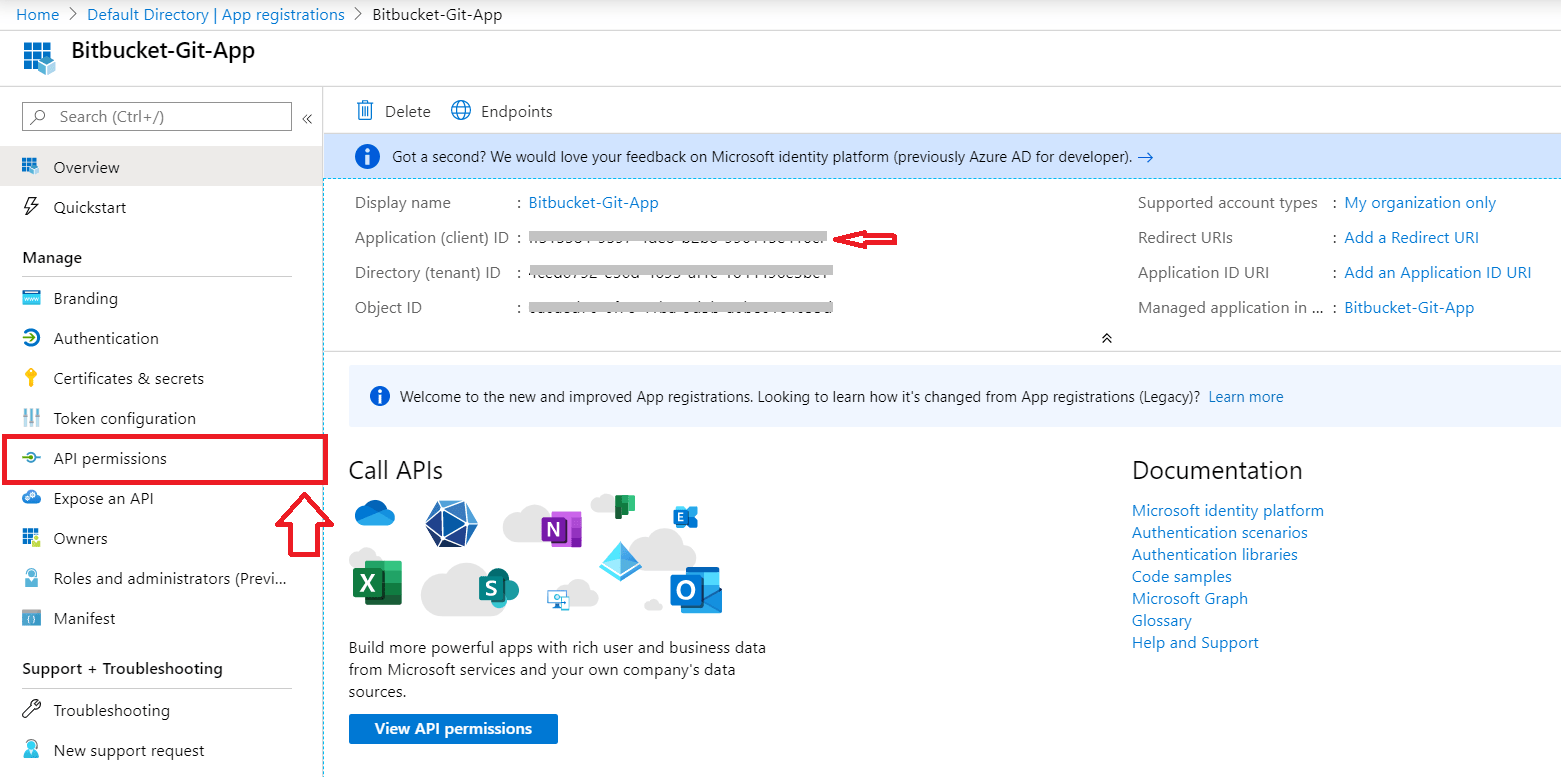
Task: Click the Overview grid icon
Action: tap(31, 167)
